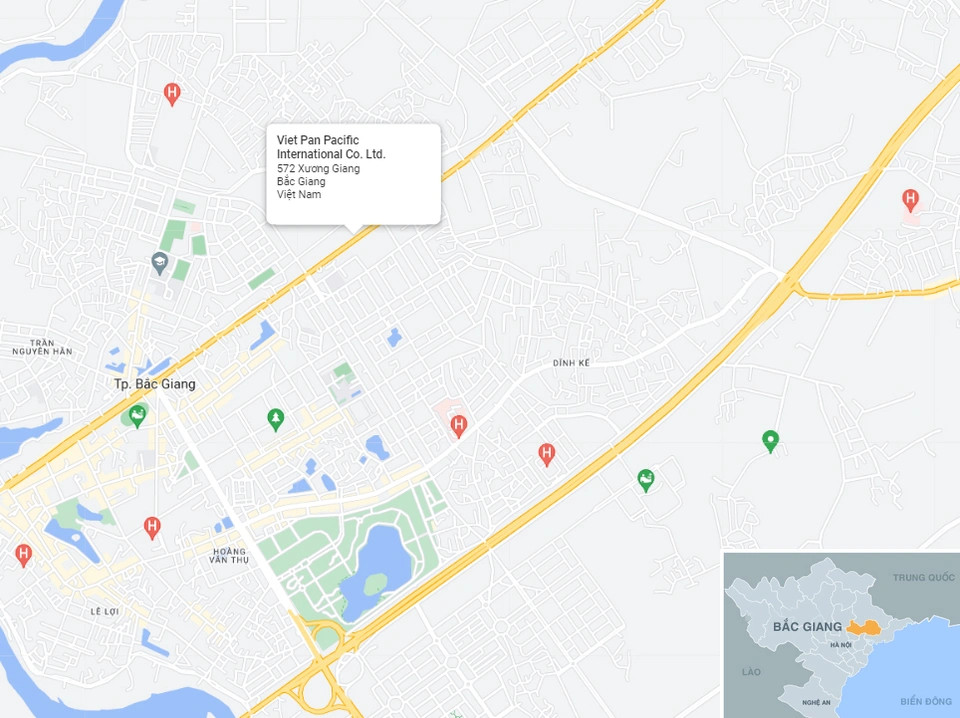Click the orange Bắc Giang region in inset map
960x718 pixels.
(864, 628)
